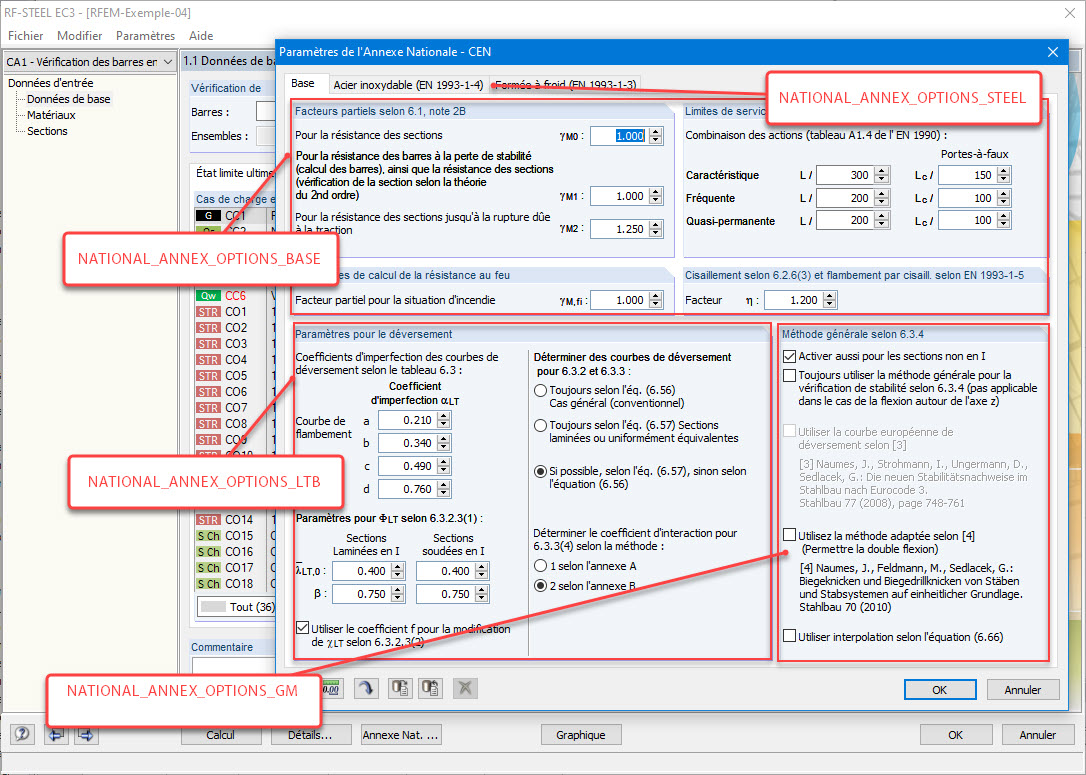The height and width of the screenshot is (775, 1086).
Task: Open the Aide menu
Action: point(201,35)
